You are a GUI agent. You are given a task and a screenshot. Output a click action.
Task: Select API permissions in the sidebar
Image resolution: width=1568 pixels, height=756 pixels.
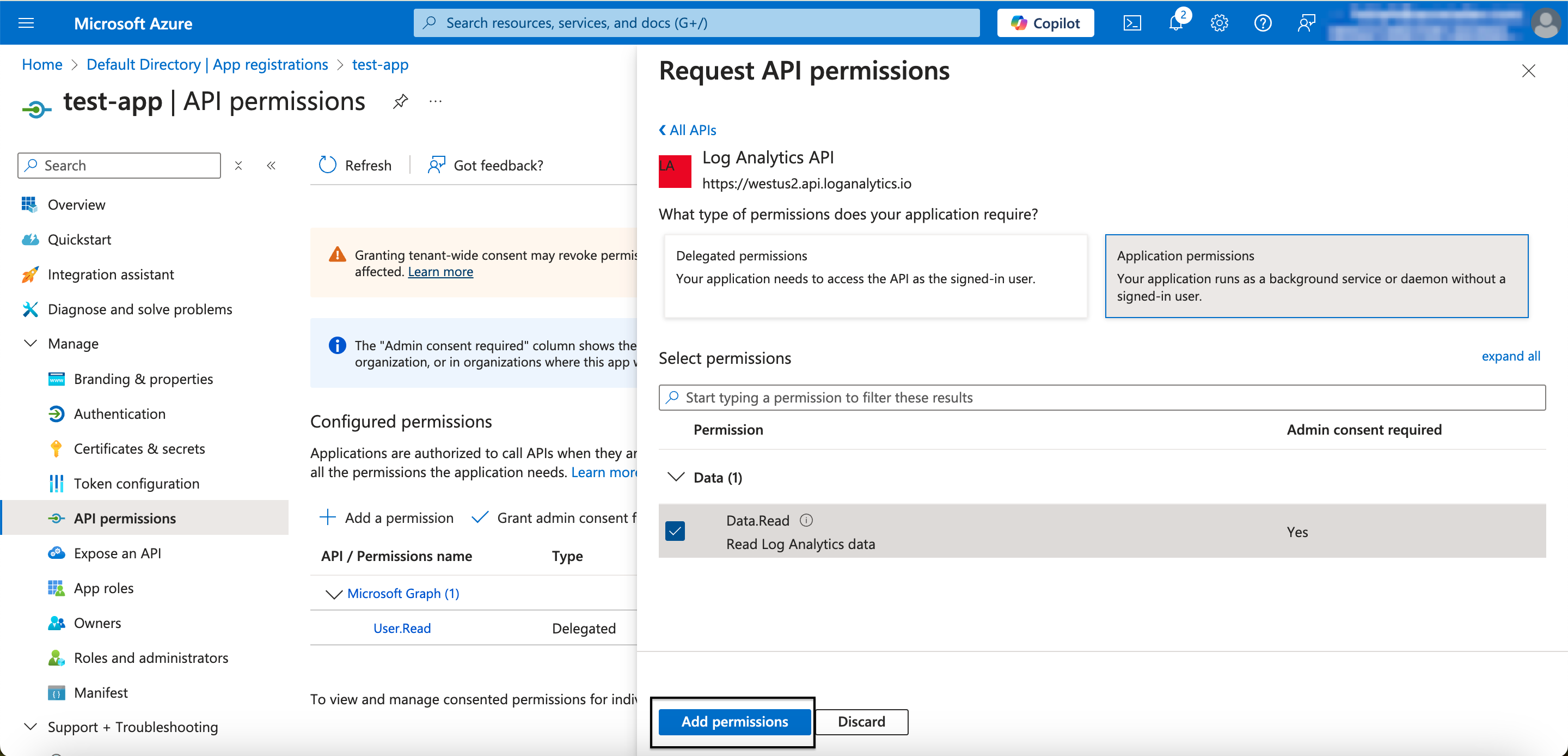[145, 519]
